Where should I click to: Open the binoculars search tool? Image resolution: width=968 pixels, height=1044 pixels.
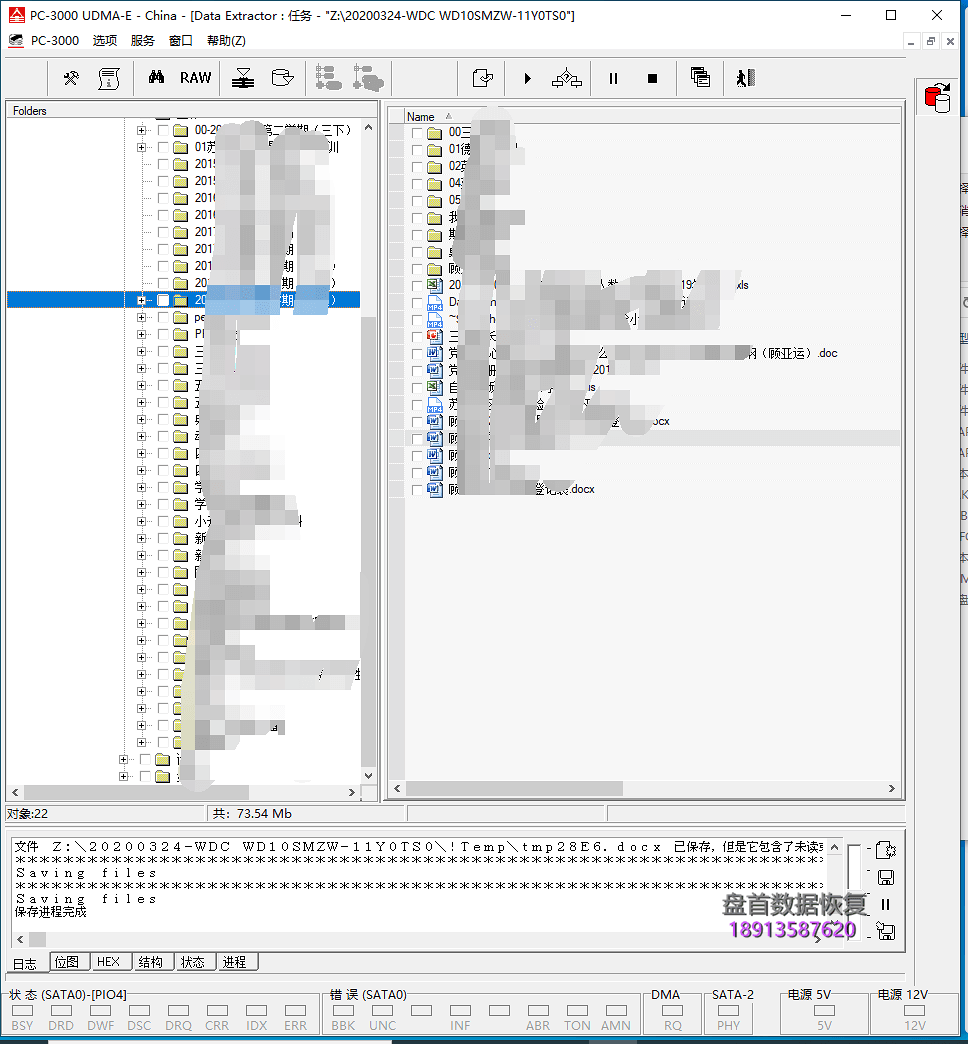pyautogui.click(x=156, y=78)
